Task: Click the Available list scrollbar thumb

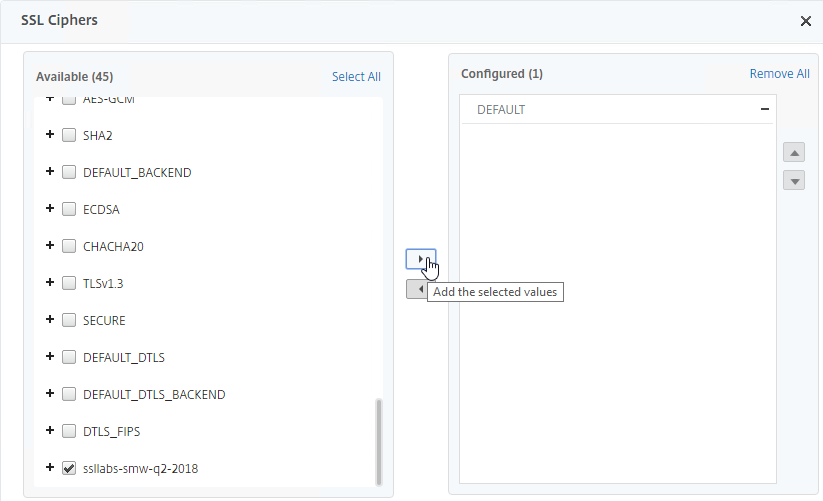Action: pos(378,442)
